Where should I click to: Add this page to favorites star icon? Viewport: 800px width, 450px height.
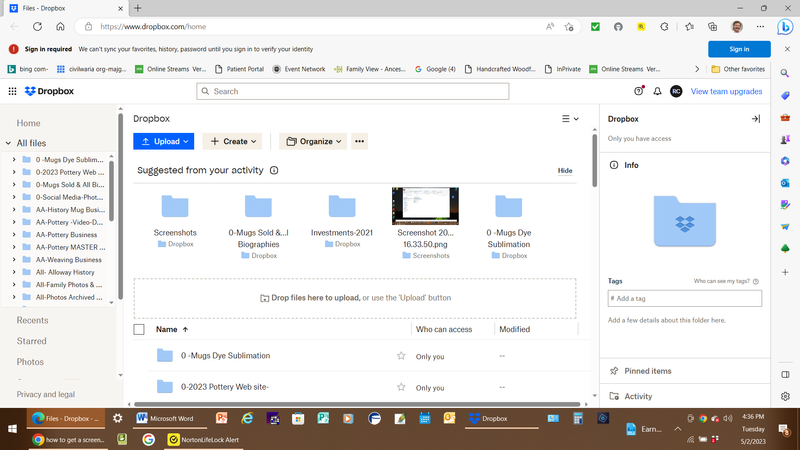tap(569, 27)
